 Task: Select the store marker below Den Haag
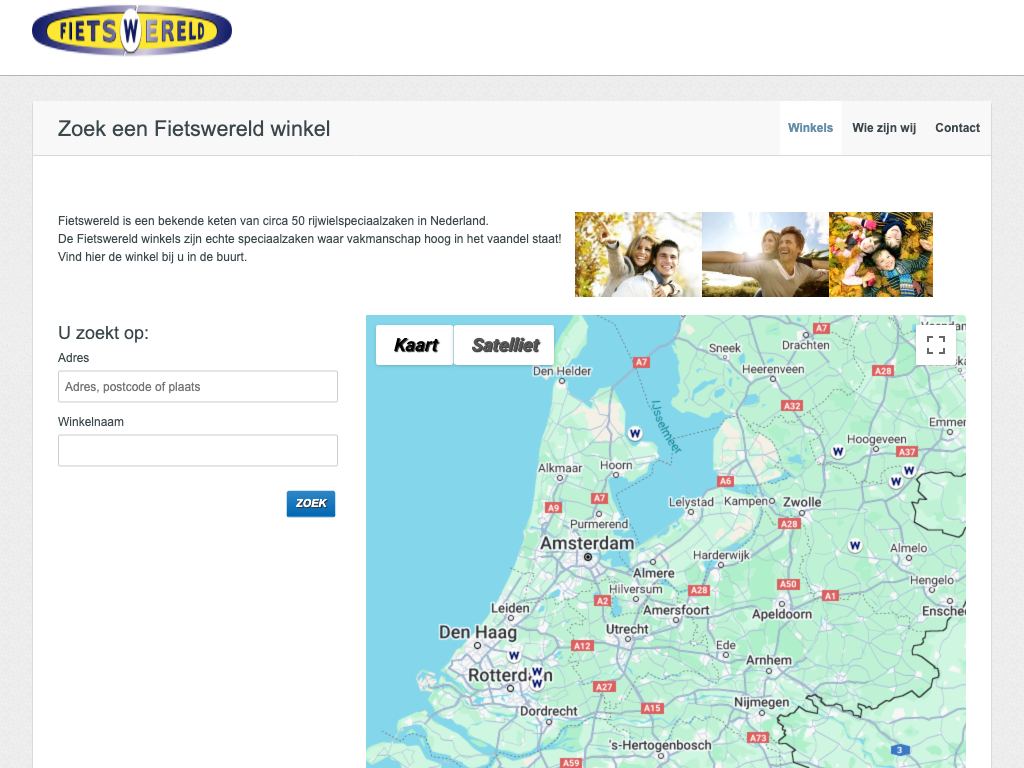click(514, 655)
